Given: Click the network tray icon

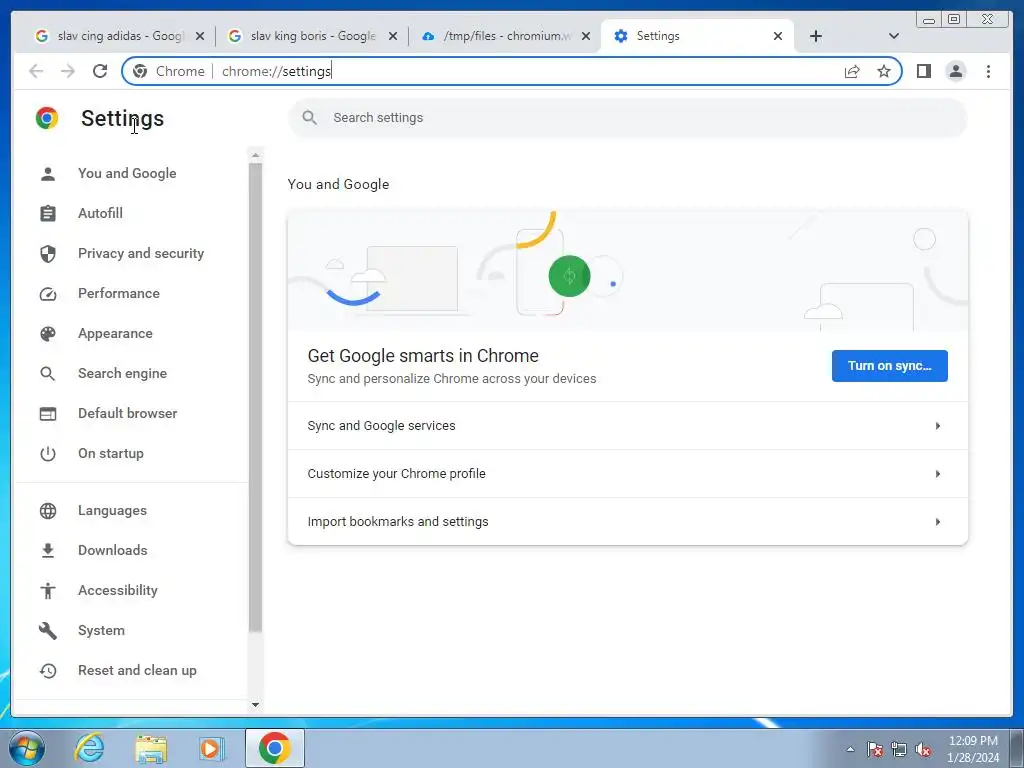Looking at the screenshot, I should click(x=899, y=750).
